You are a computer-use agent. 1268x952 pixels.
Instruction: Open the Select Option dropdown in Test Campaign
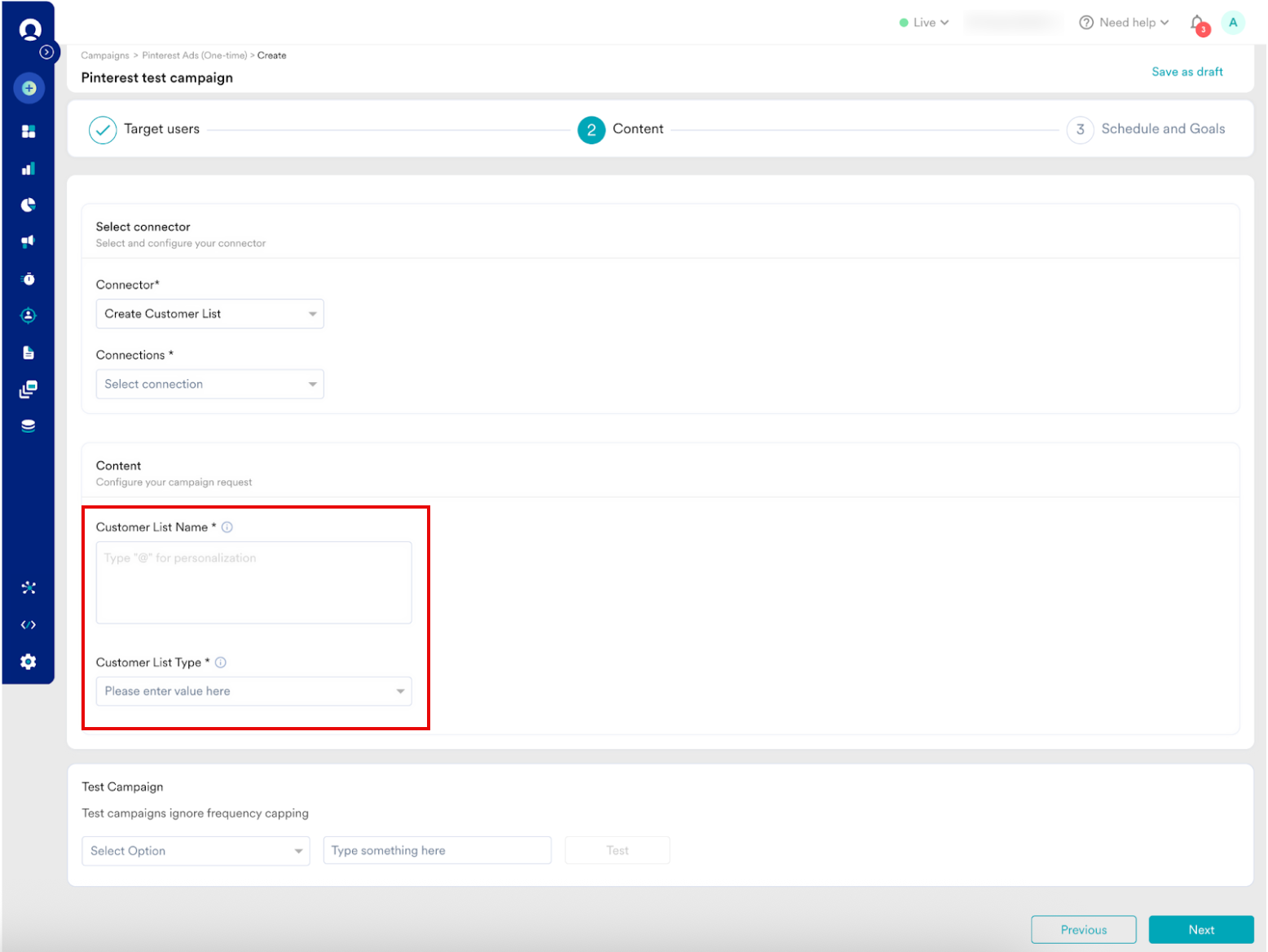pyautogui.click(x=196, y=851)
